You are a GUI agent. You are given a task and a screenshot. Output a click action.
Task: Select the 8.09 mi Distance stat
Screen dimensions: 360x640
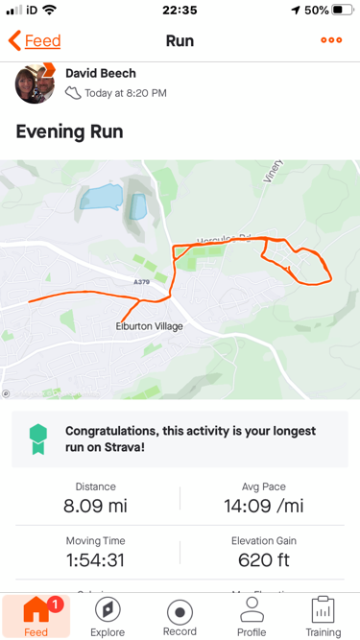click(96, 499)
